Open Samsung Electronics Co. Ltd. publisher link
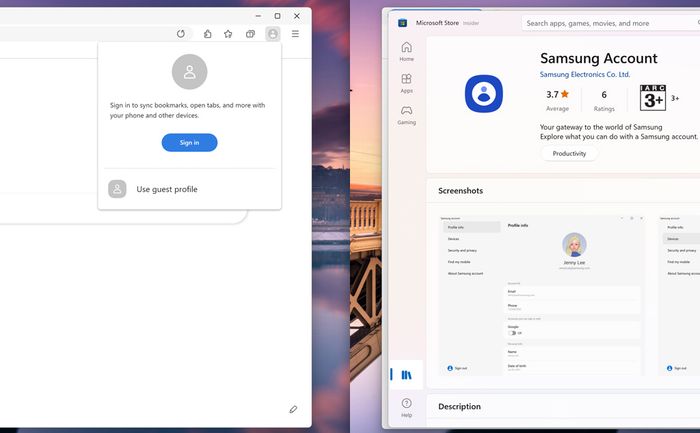Screen dimensions: 700x433 pyautogui.click(x=585, y=75)
